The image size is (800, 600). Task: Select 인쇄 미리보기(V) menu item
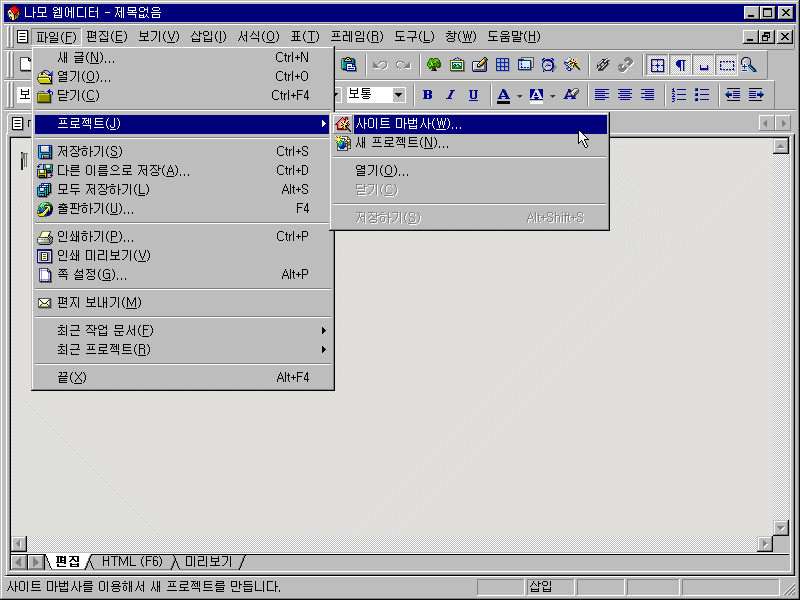pos(183,256)
